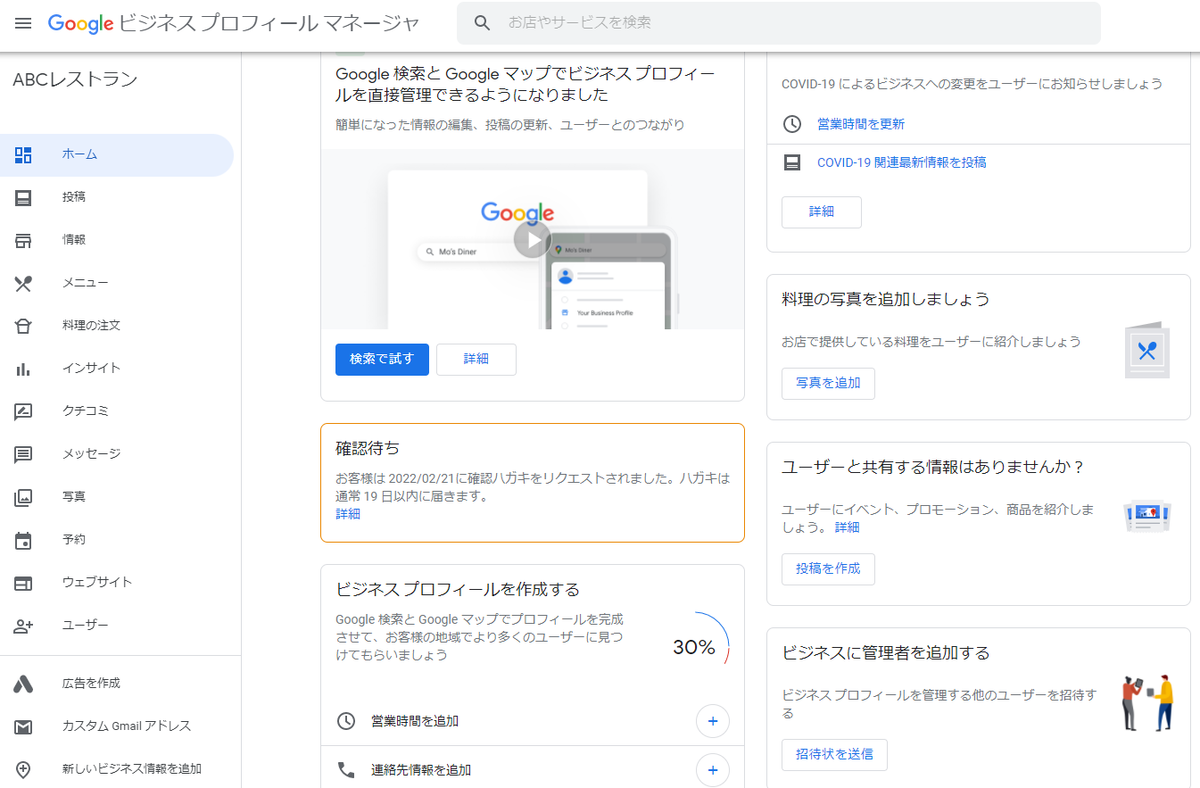The image size is (1200, 788).
Task: Open the 予約 sidebar entry
Action: [117, 540]
